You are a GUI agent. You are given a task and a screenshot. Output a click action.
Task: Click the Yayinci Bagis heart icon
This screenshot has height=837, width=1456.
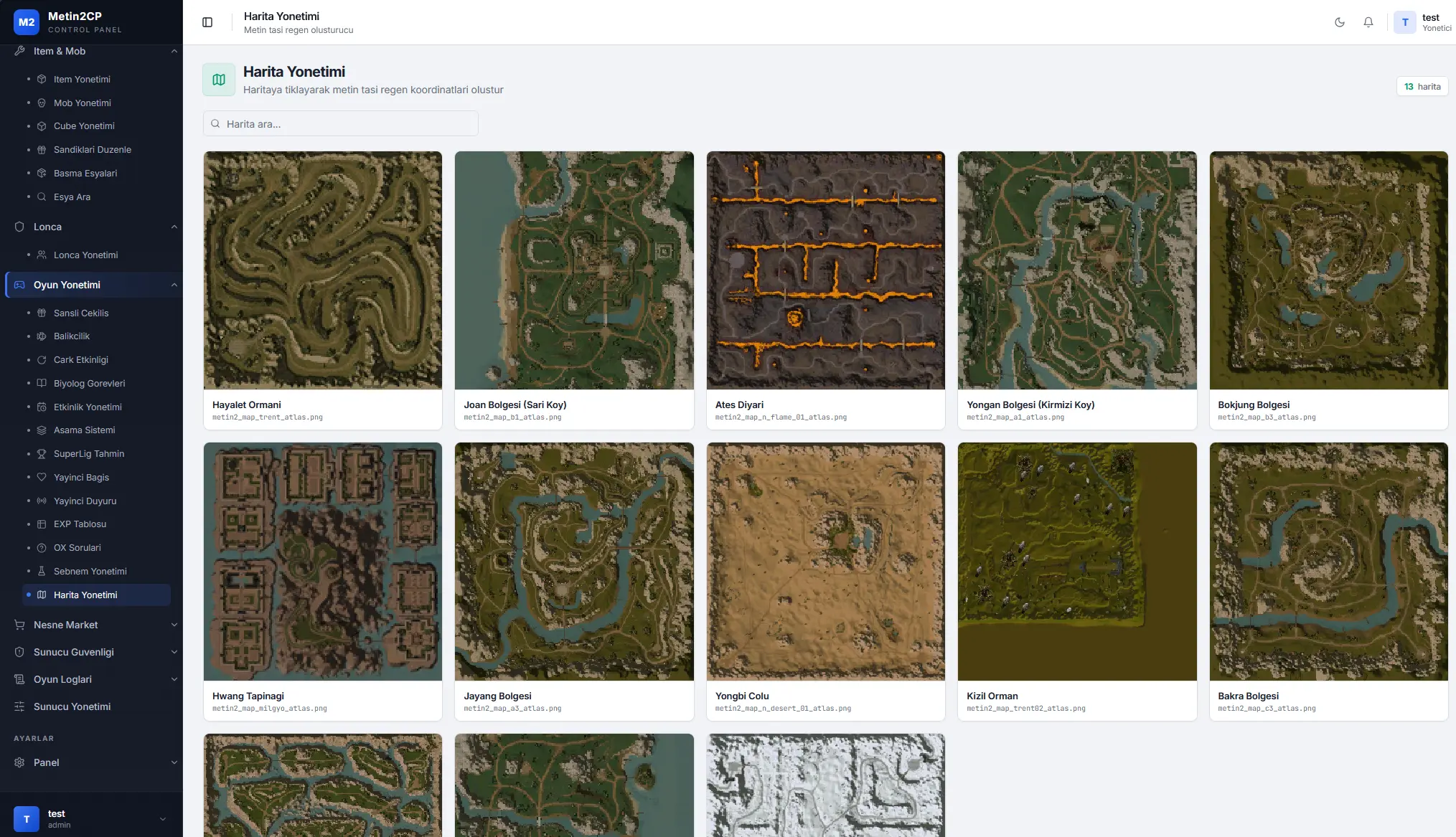click(42, 477)
